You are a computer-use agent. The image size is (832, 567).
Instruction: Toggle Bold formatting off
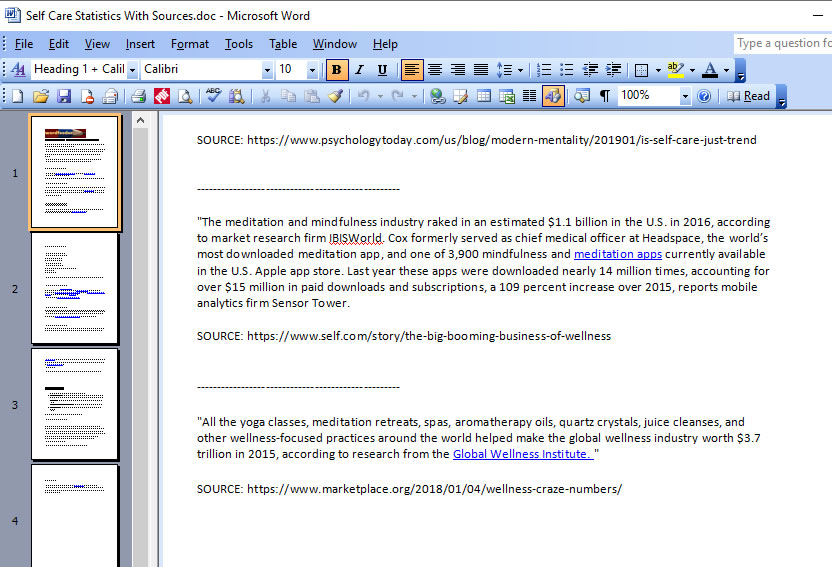click(x=336, y=69)
